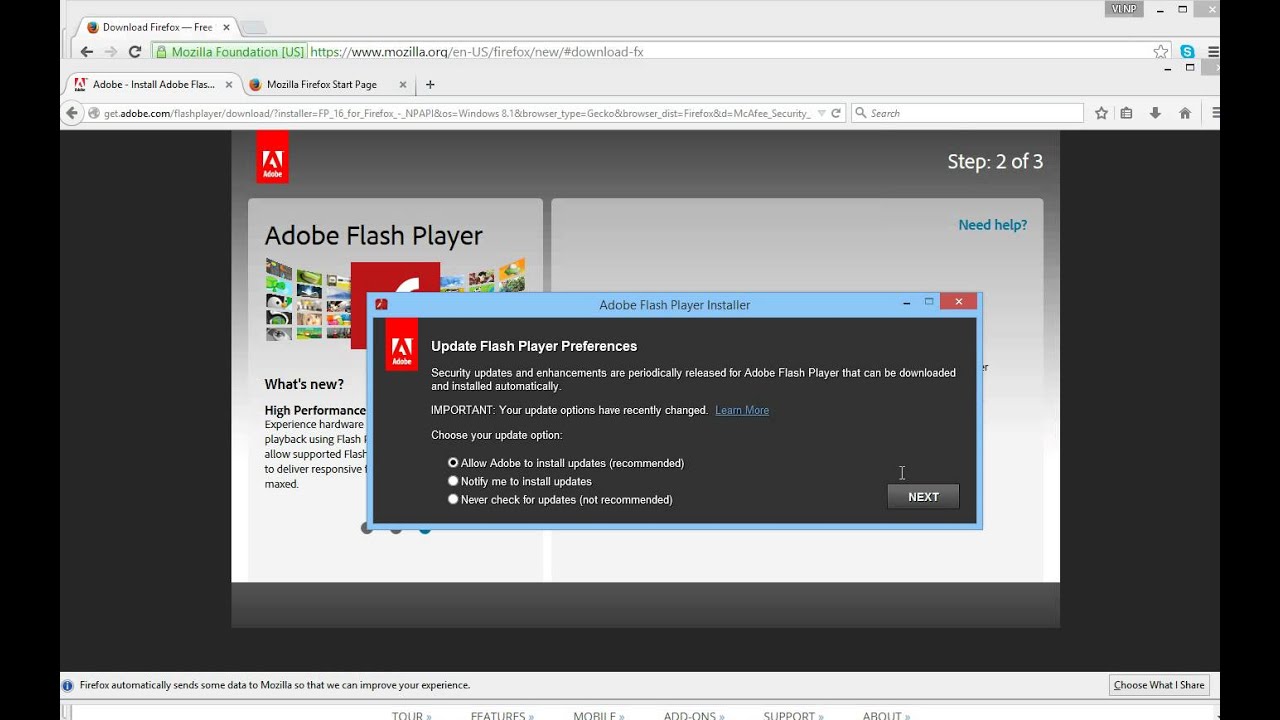Open a new tab in Chrome
The image size is (1280, 720).
(254, 27)
